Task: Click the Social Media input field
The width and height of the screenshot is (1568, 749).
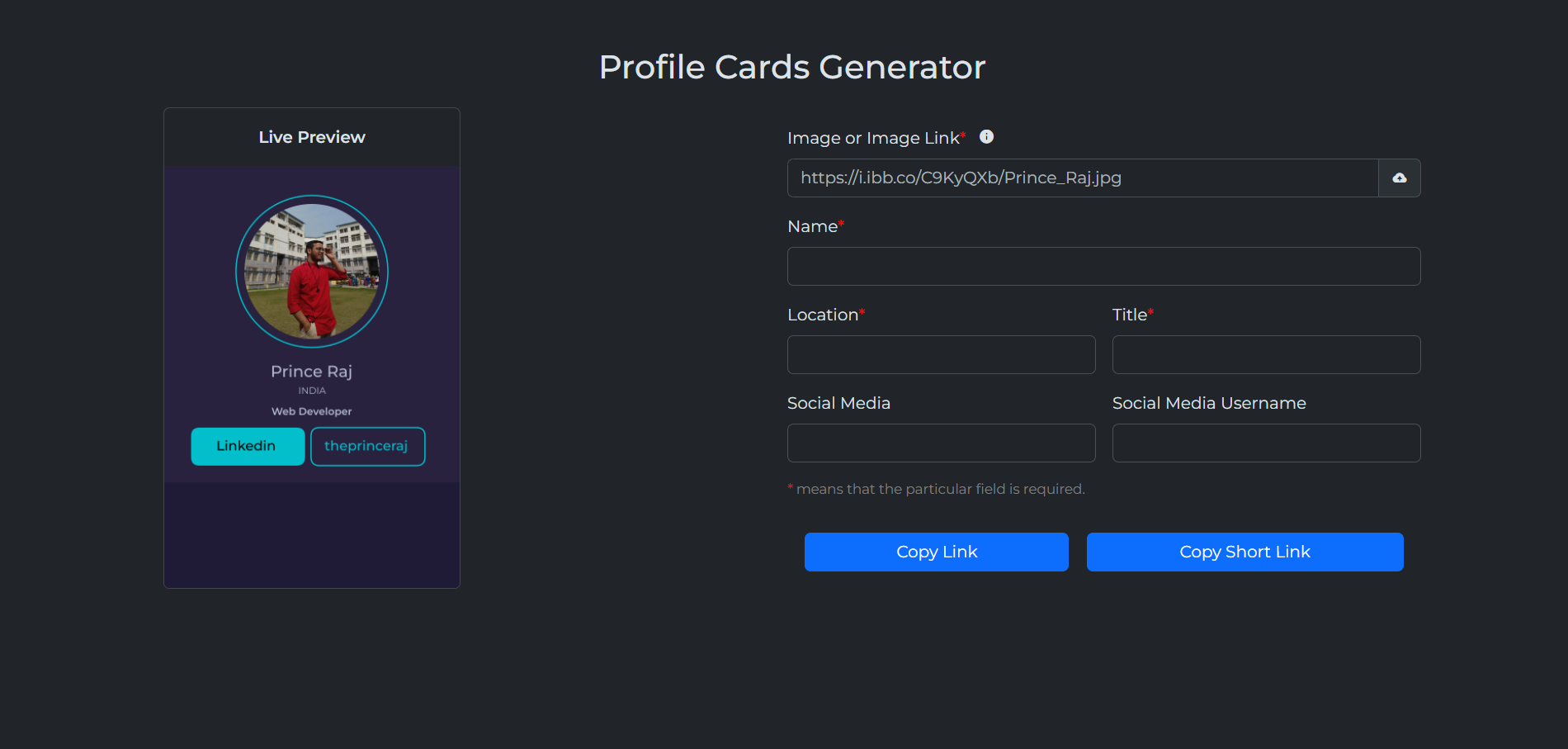Action: point(941,443)
